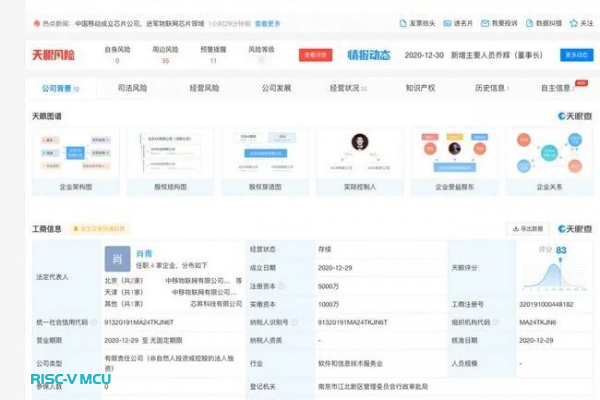Click the score number 83
Image resolution: width=600 pixels, height=400 pixels.
(x=561, y=250)
